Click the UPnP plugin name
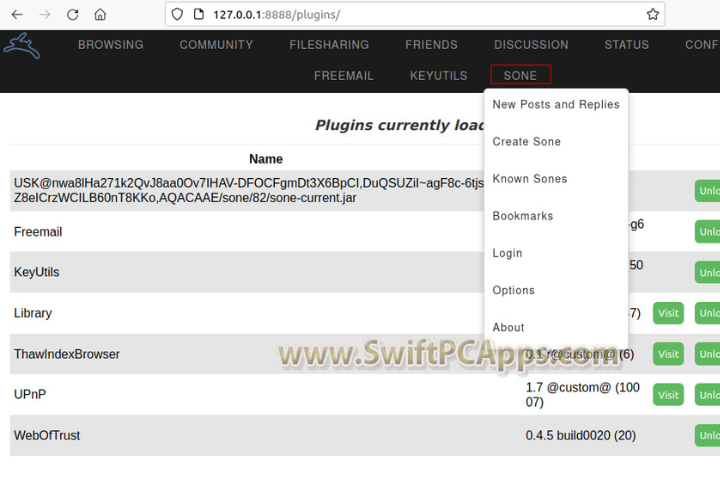 point(30,395)
